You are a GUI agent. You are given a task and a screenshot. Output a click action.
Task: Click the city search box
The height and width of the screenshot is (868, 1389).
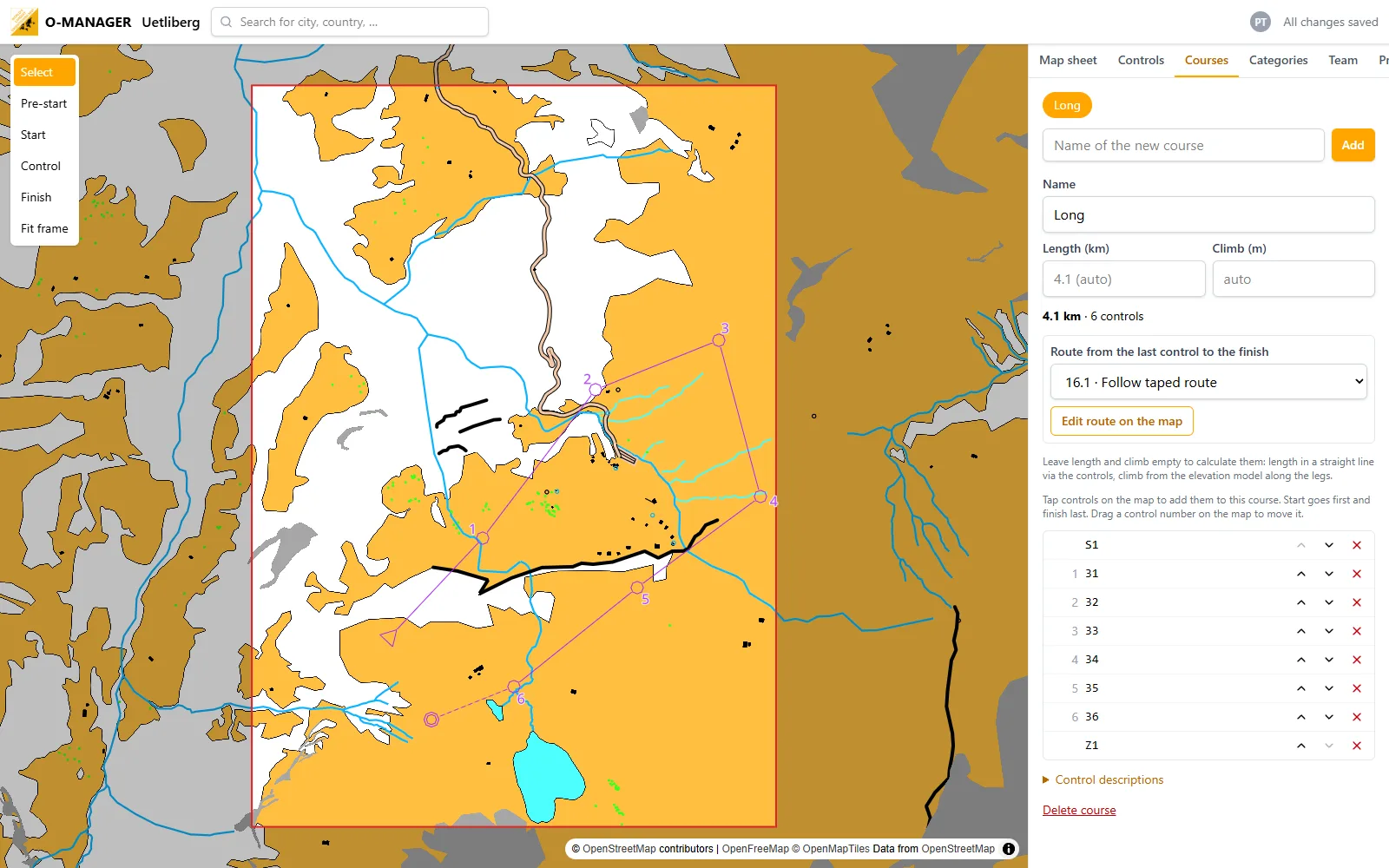click(350, 22)
